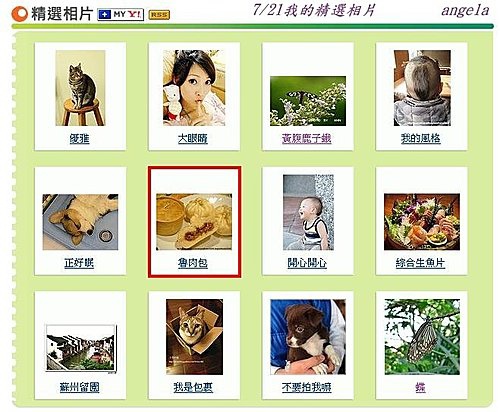
Task: Open the steamed buns photo thumbnail
Action: coord(194,222)
